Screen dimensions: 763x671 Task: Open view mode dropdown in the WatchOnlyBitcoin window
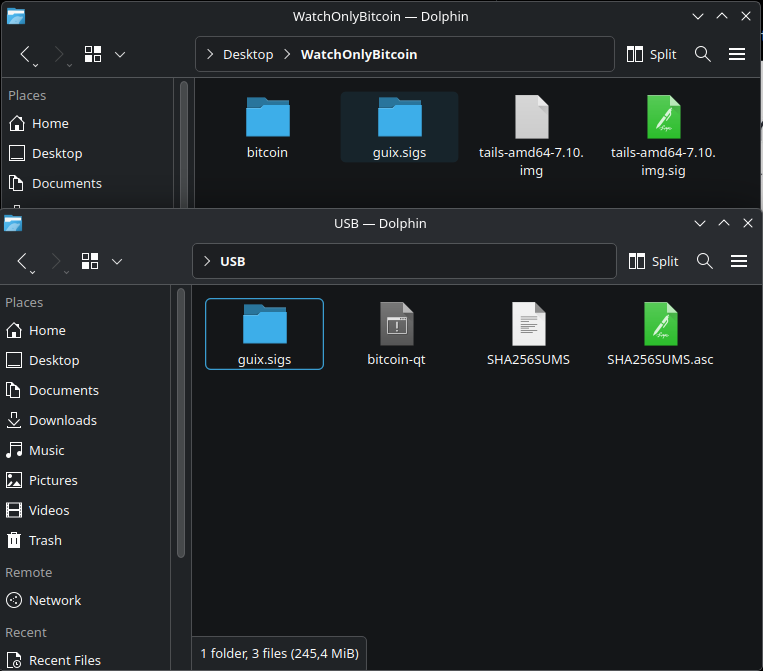point(120,54)
